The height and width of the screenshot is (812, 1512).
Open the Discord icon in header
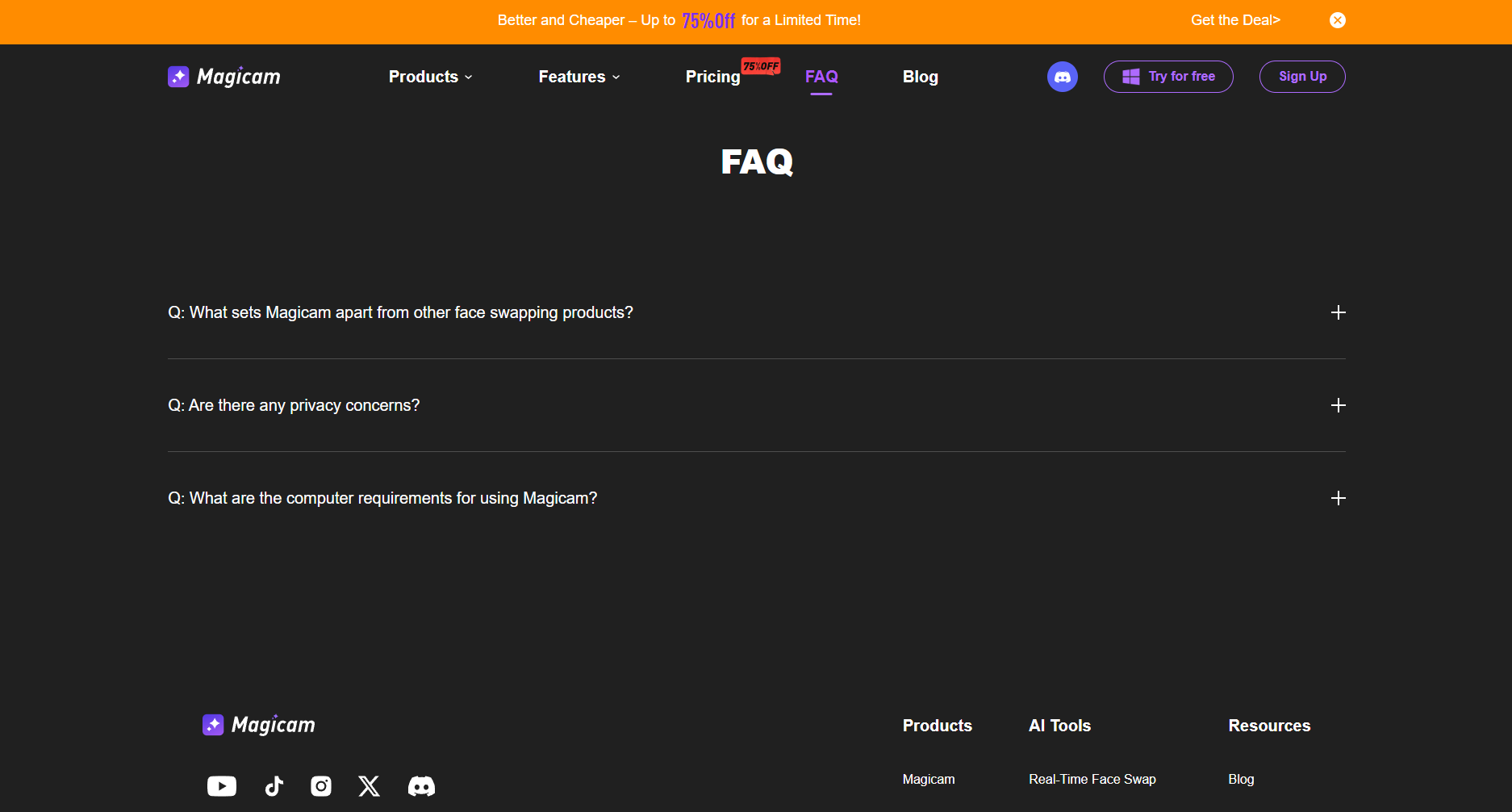coord(1062,77)
